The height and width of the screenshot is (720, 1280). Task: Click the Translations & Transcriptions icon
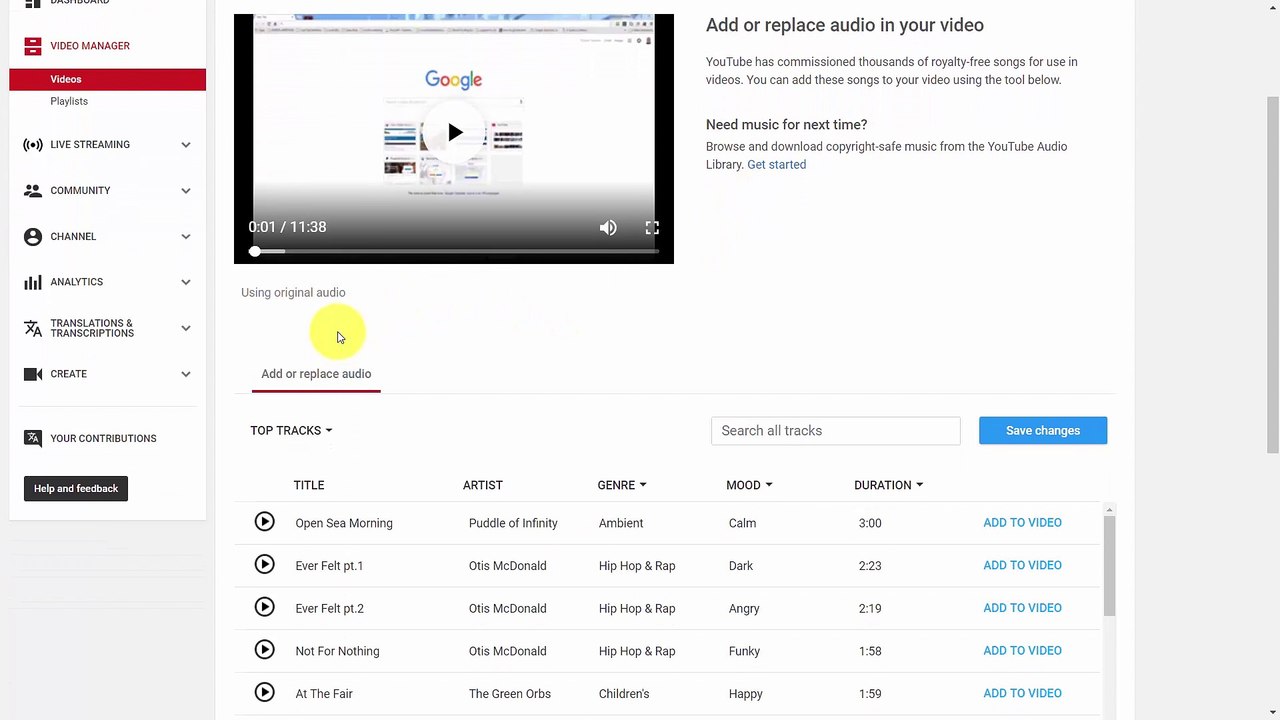(x=33, y=328)
